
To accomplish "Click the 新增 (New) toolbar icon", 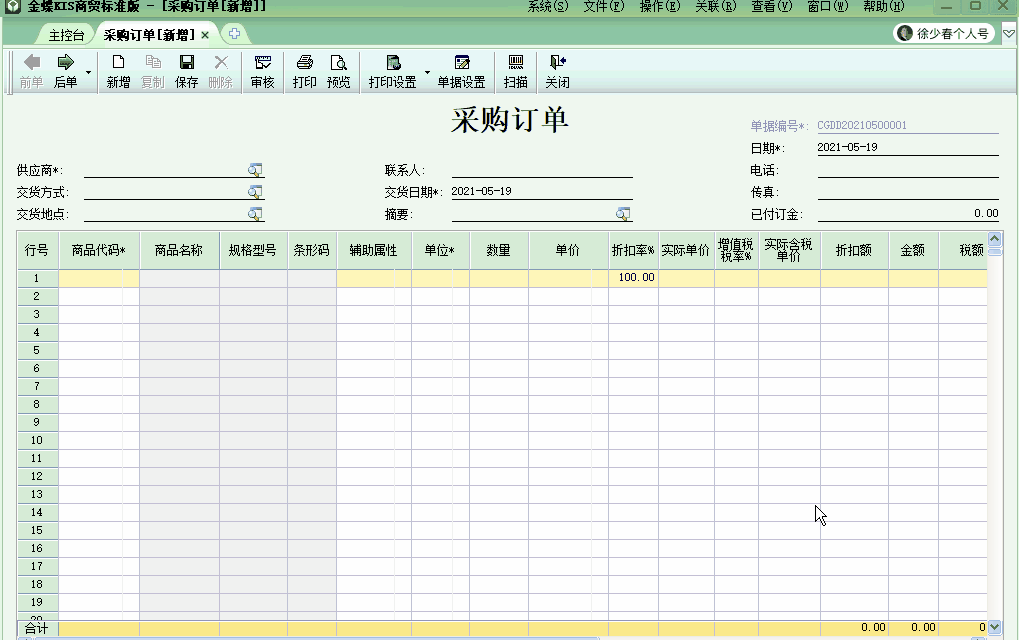I will 118,71.
